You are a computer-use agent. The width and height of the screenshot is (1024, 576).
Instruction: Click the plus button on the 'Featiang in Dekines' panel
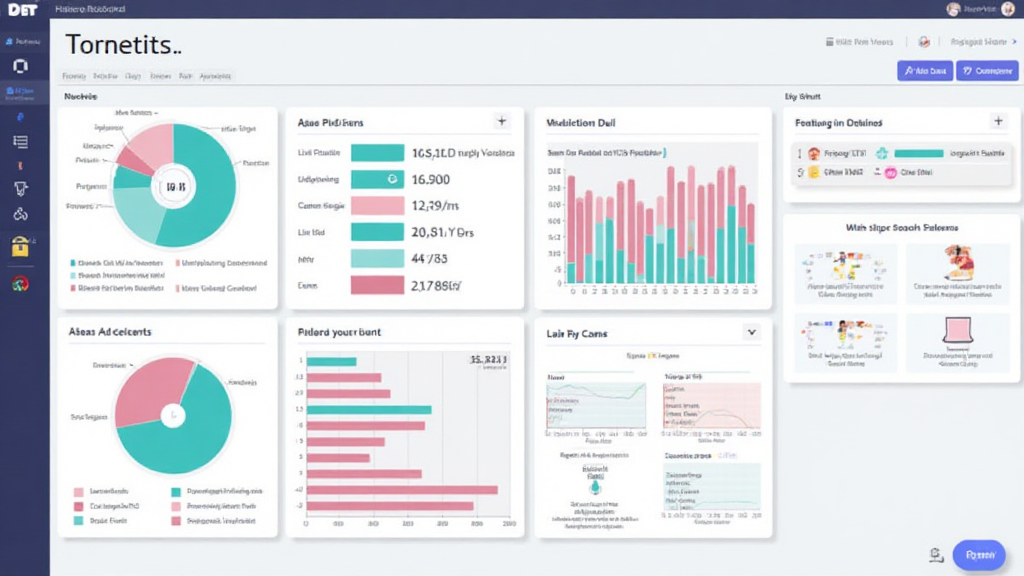click(997, 121)
